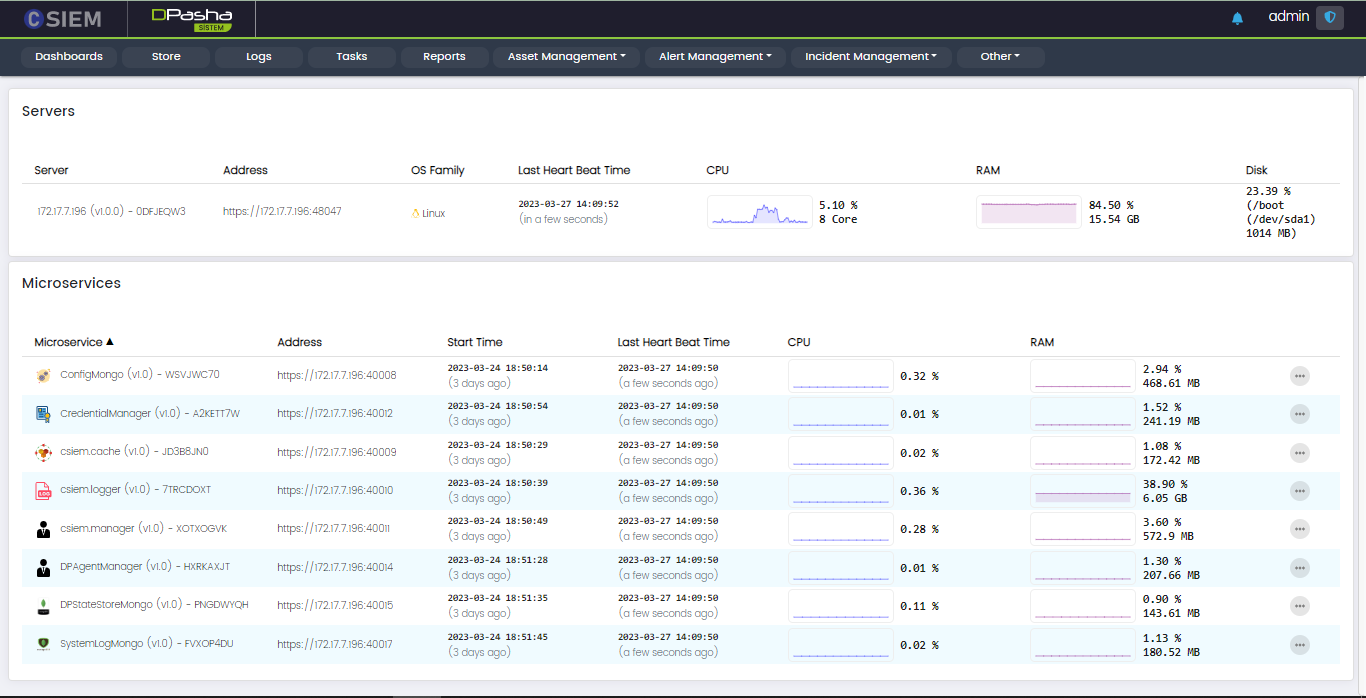Image resolution: width=1366 pixels, height=698 pixels.
Task: Expand the Alert Management dropdown
Action: click(715, 57)
